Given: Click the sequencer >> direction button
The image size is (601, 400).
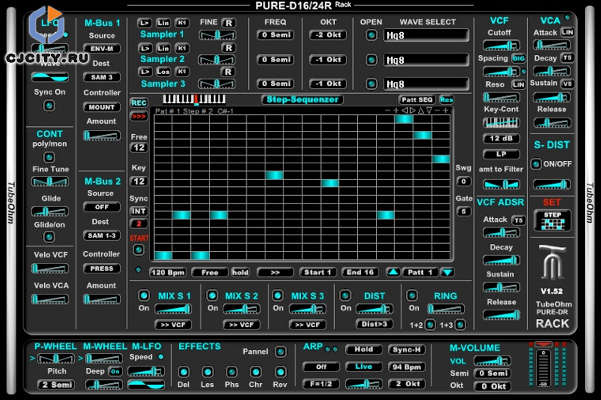Looking at the screenshot, I should point(275,272).
